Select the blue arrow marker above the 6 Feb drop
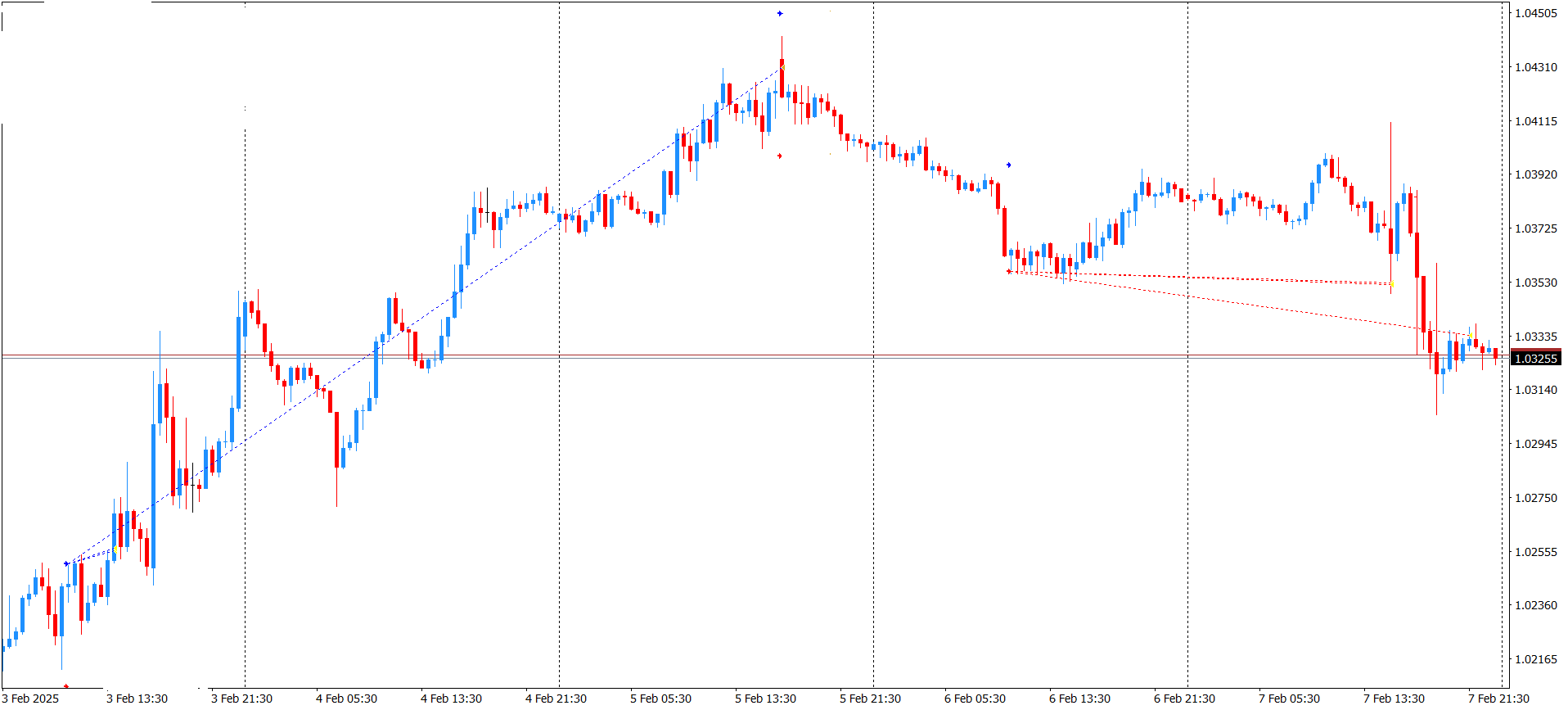The image size is (1568, 710). [1008, 165]
